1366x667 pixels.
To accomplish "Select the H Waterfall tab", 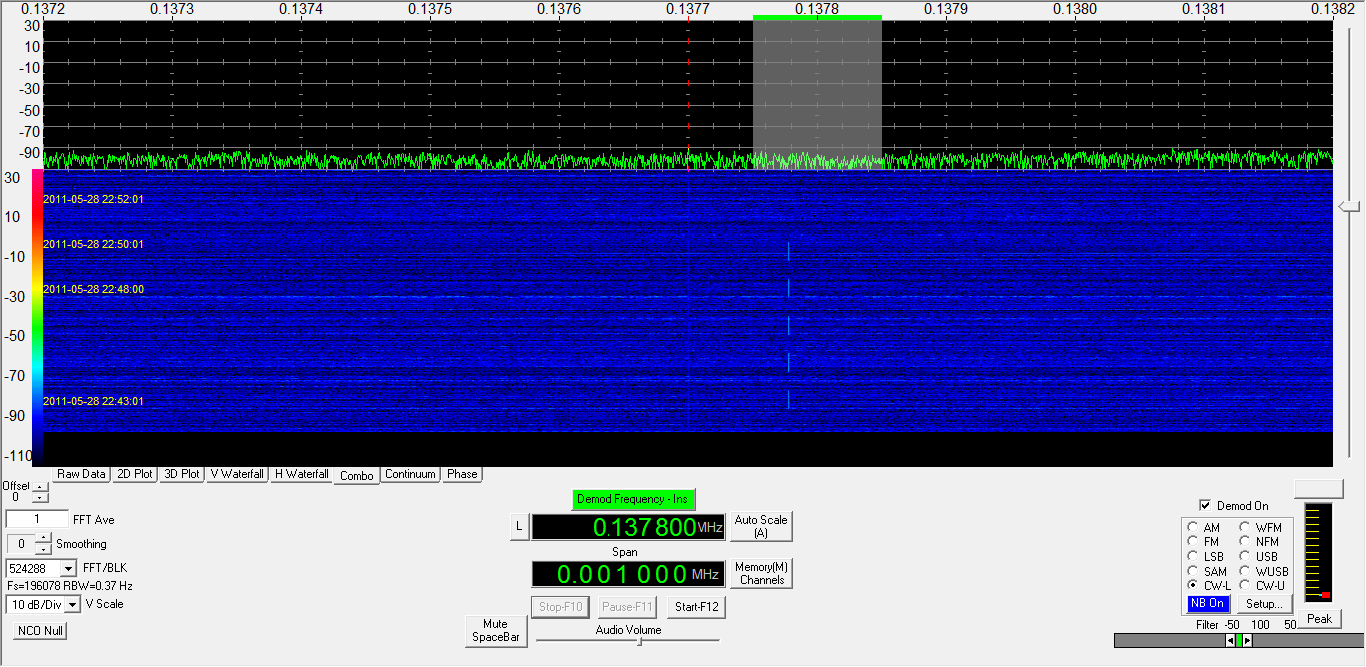I will (x=301, y=474).
